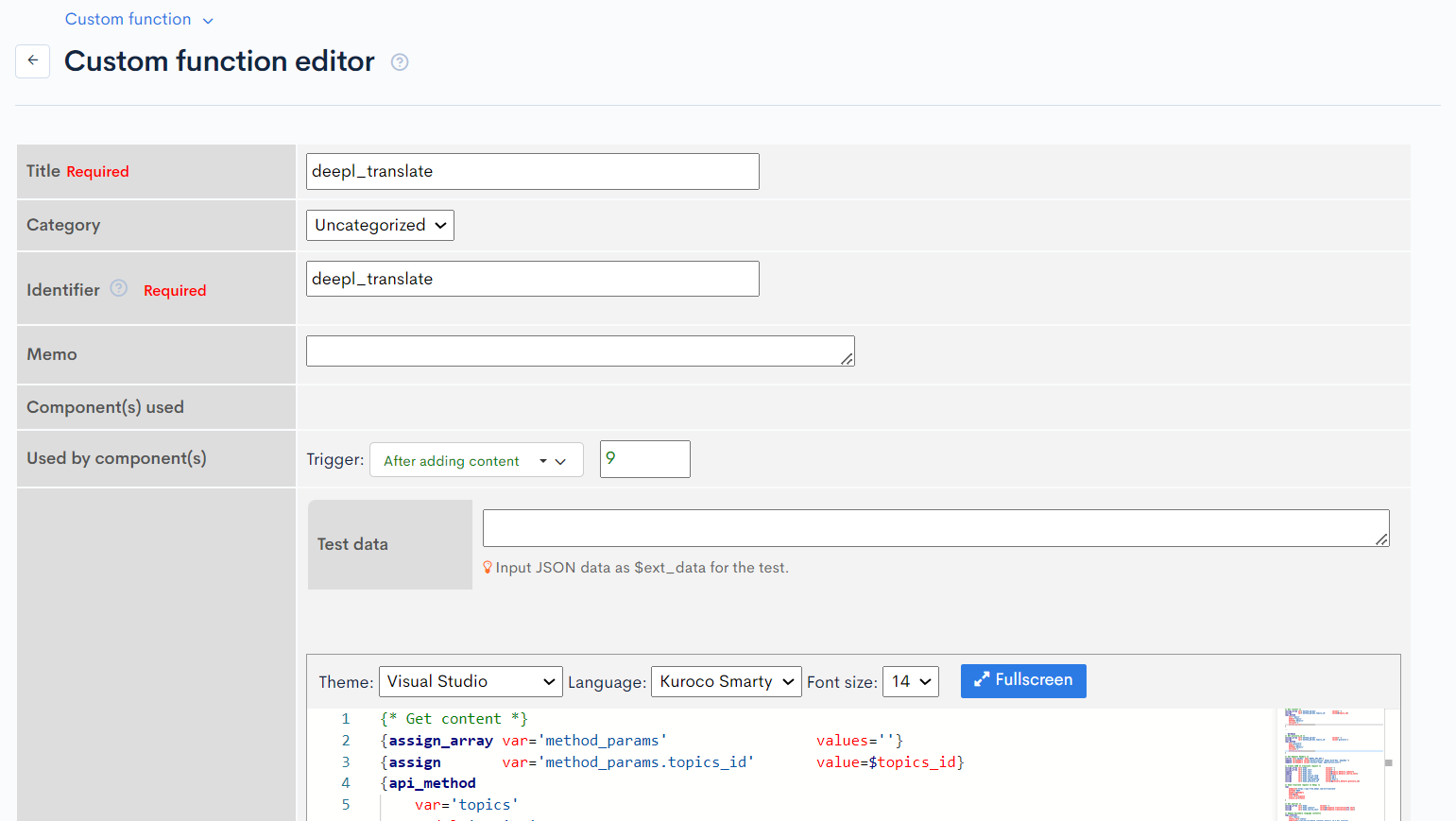Click code line 2 assign_array statement
The image size is (1456, 821).
pos(642,741)
